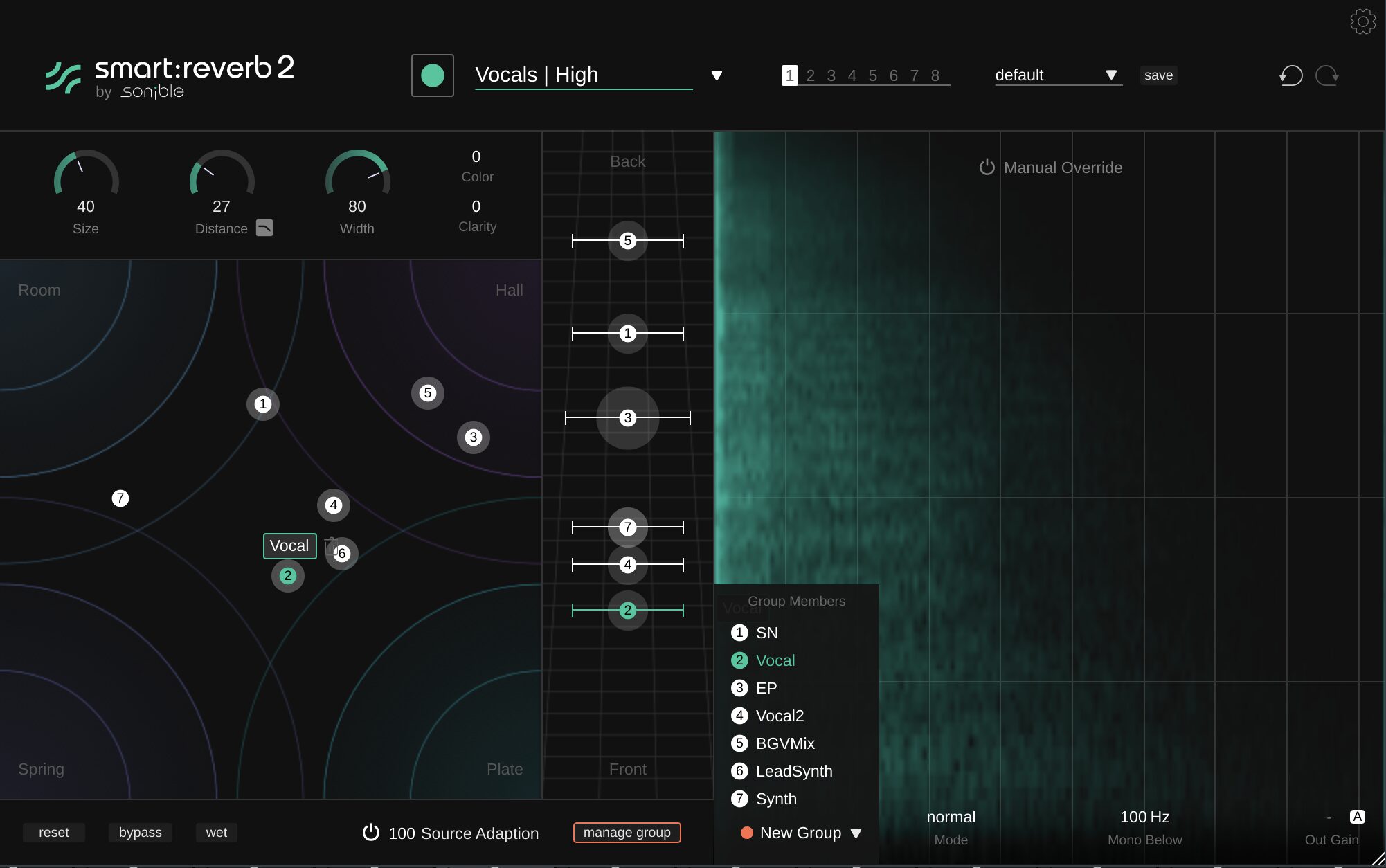Select node 7 in the reverb matrix

120,498
